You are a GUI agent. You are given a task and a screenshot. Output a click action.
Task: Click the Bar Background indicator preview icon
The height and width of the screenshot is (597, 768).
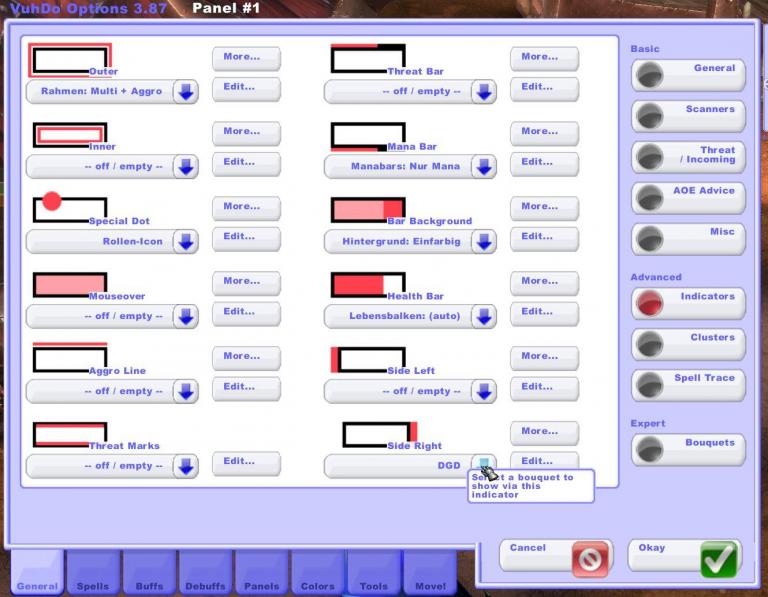(x=368, y=210)
